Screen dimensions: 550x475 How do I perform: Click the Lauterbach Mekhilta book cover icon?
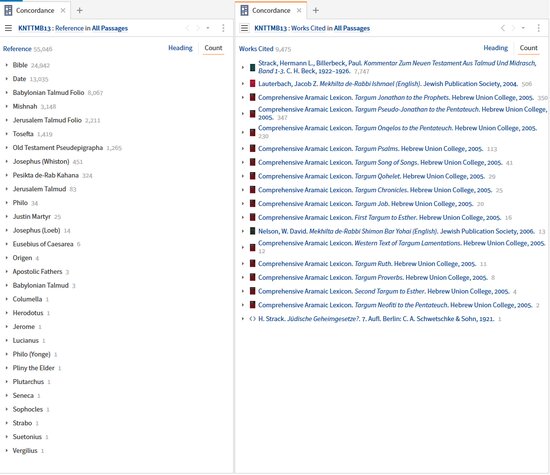(x=252, y=83)
